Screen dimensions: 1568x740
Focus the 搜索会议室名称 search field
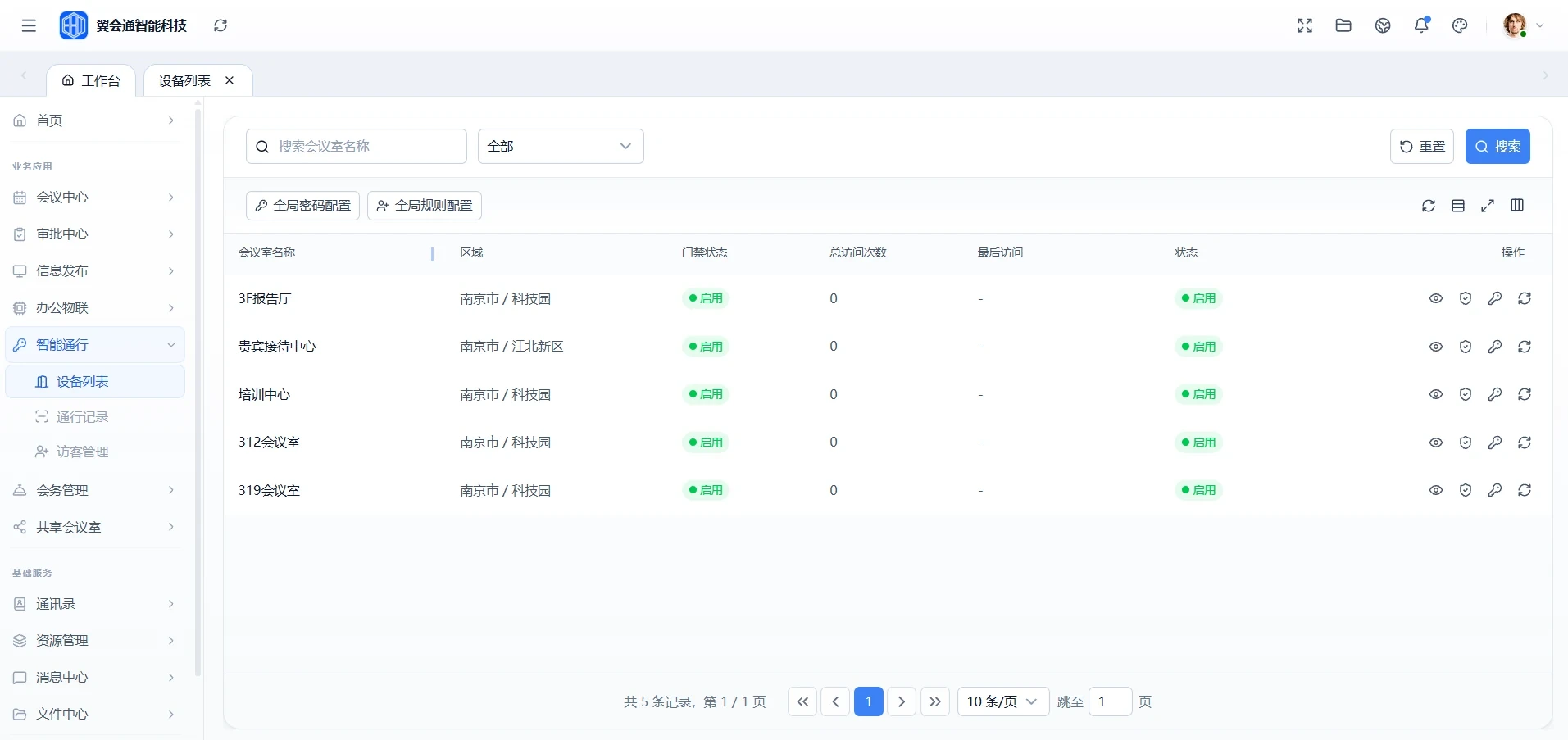point(357,147)
